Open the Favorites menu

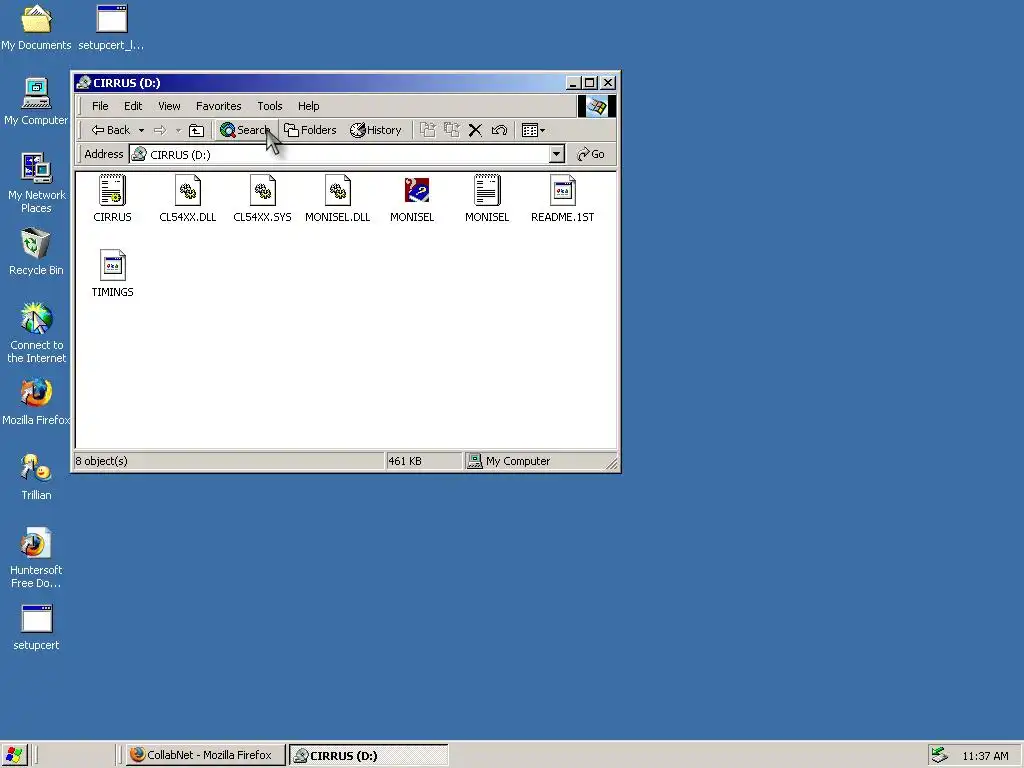(x=219, y=106)
